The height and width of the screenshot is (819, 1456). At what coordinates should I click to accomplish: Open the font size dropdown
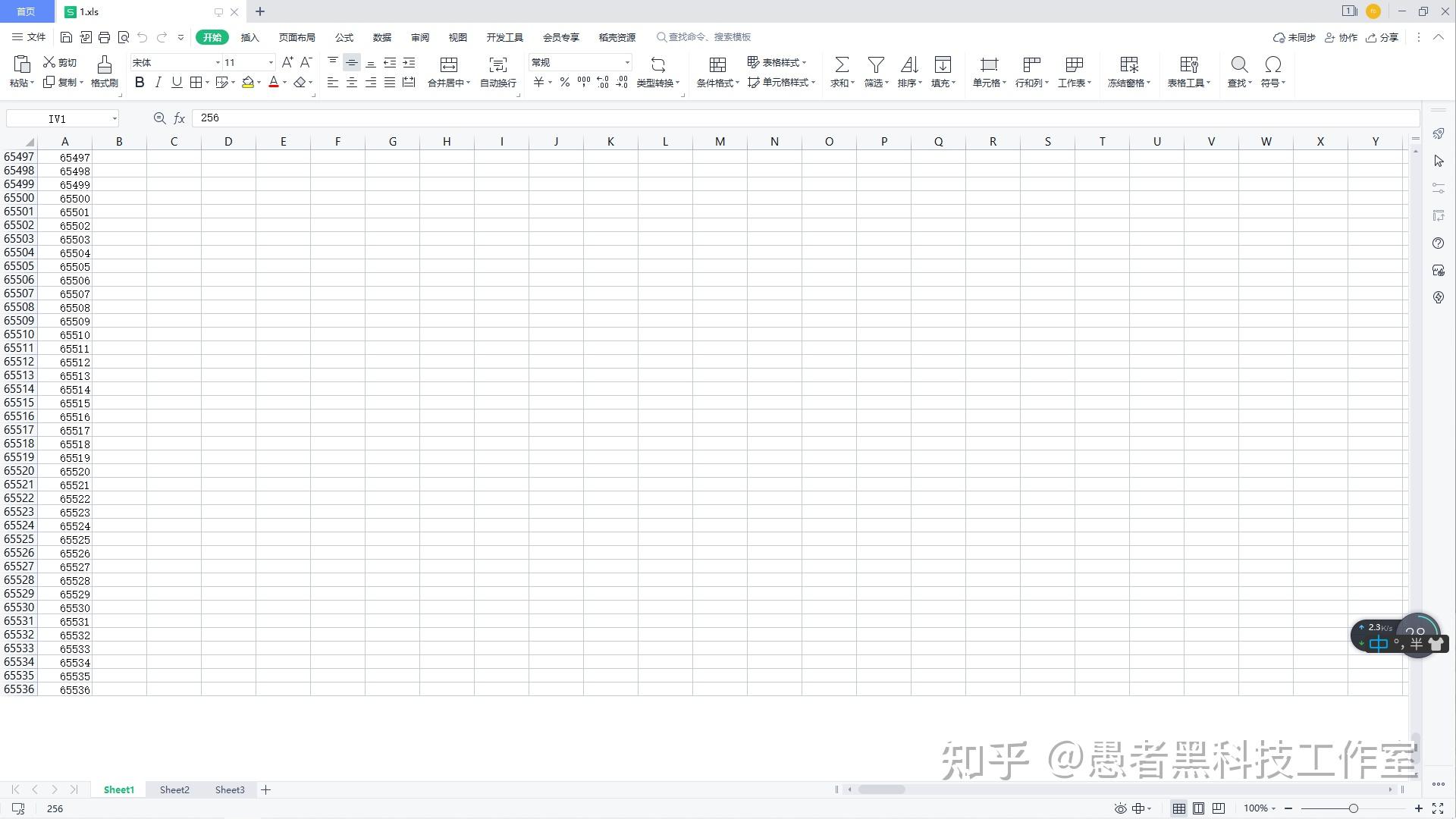tap(269, 62)
